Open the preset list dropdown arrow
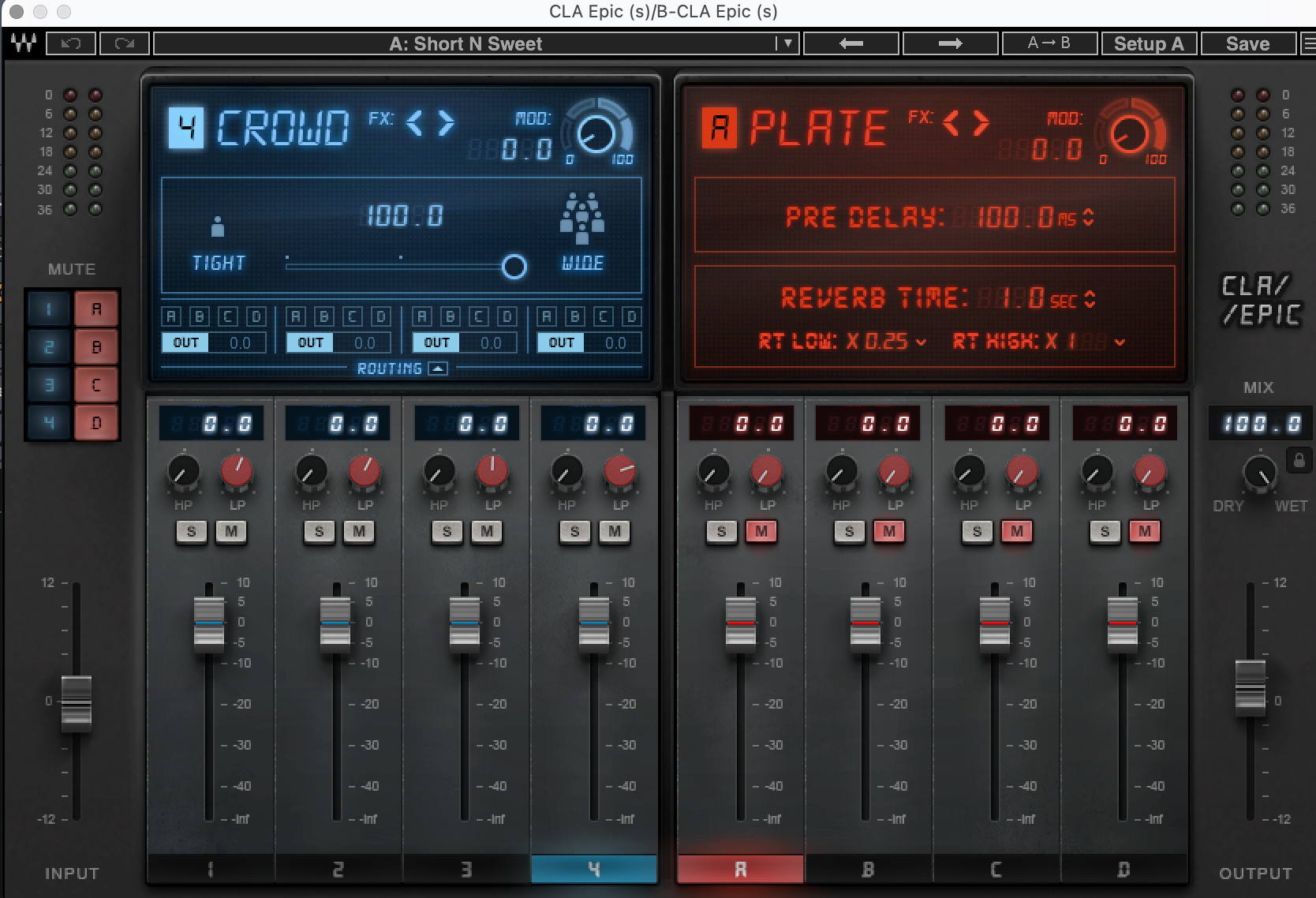Image resolution: width=1316 pixels, height=898 pixels. pyautogui.click(x=787, y=43)
